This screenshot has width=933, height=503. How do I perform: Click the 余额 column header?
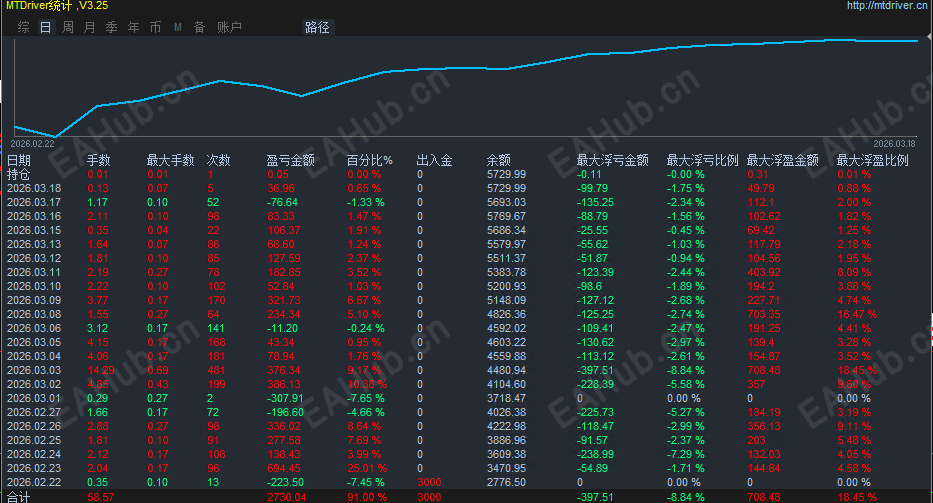(499, 160)
